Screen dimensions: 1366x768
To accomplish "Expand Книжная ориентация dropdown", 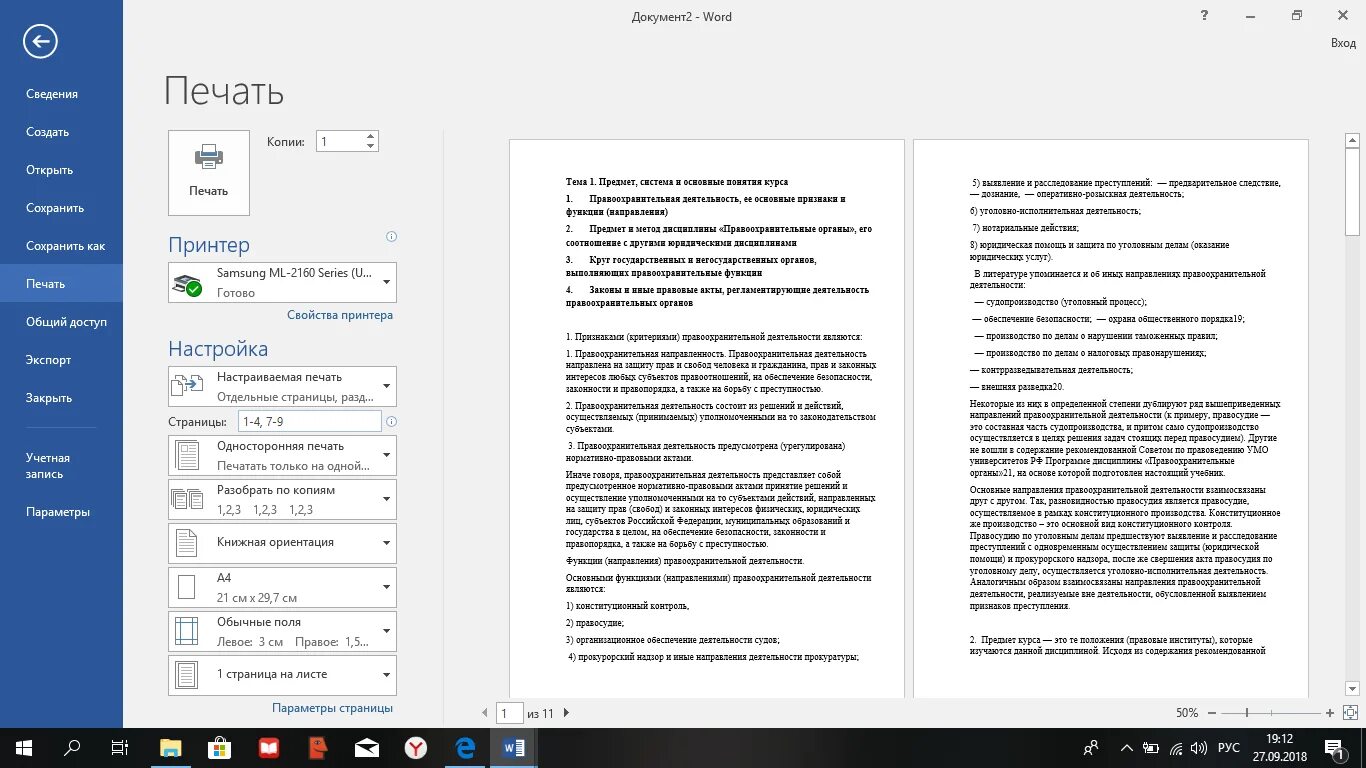I will 283,543.
